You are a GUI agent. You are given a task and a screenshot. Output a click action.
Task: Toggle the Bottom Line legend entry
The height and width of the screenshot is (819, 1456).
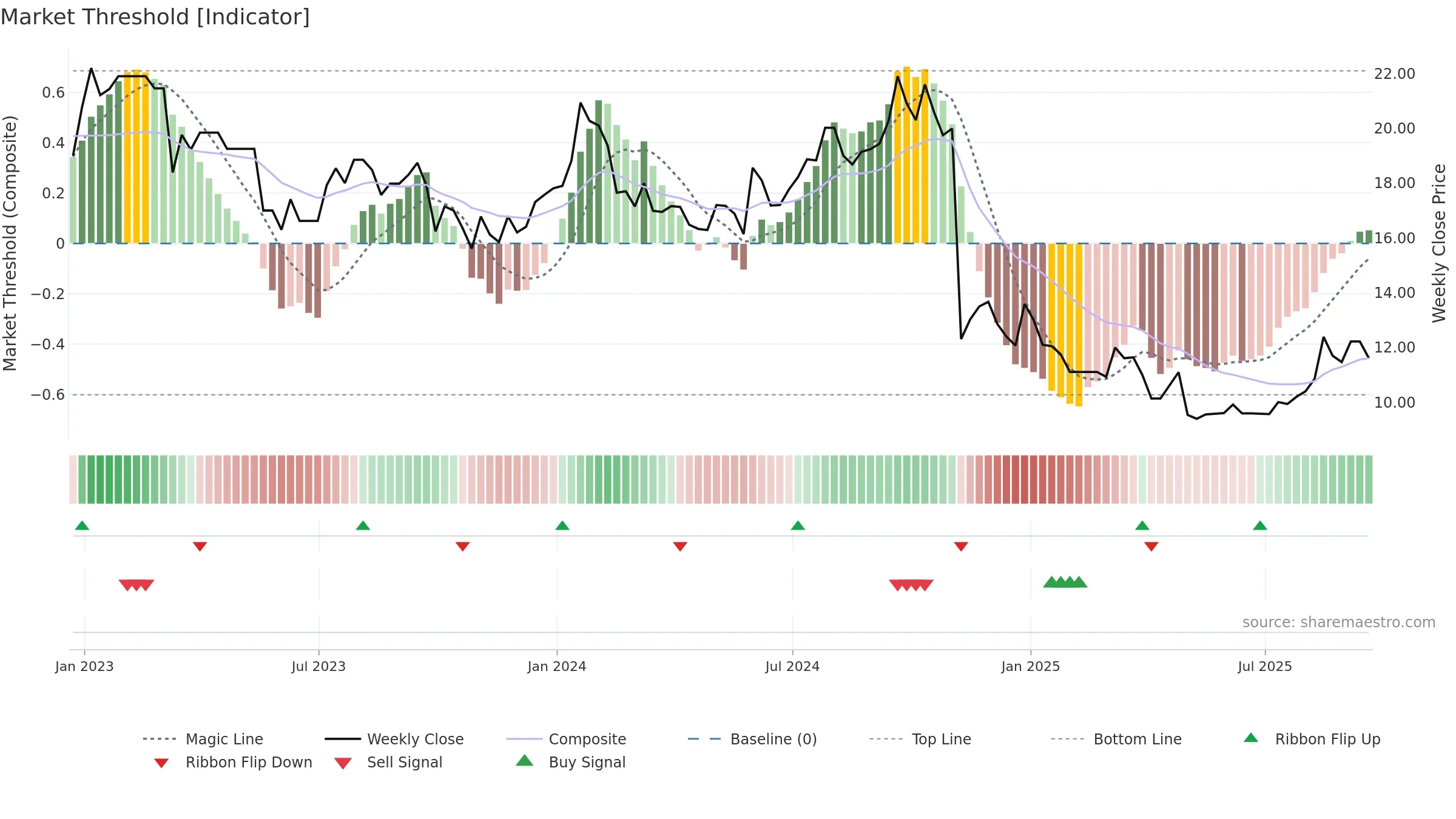[x=1116, y=739]
